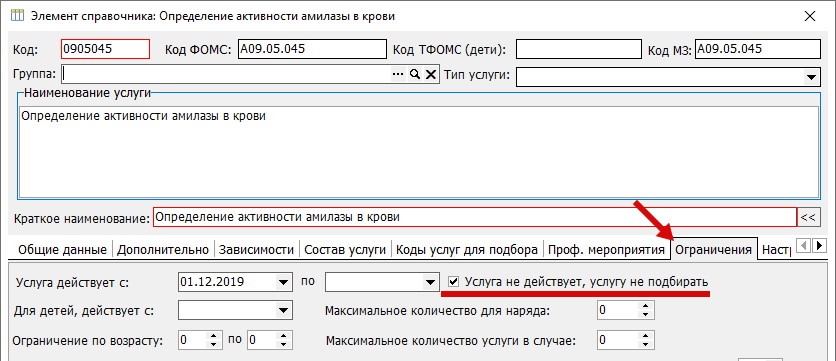The width and height of the screenshot is (836, 361).
Task: Uncheck 'Услуга не действует, услугу не подбирать'
Action: click(454, 282)
